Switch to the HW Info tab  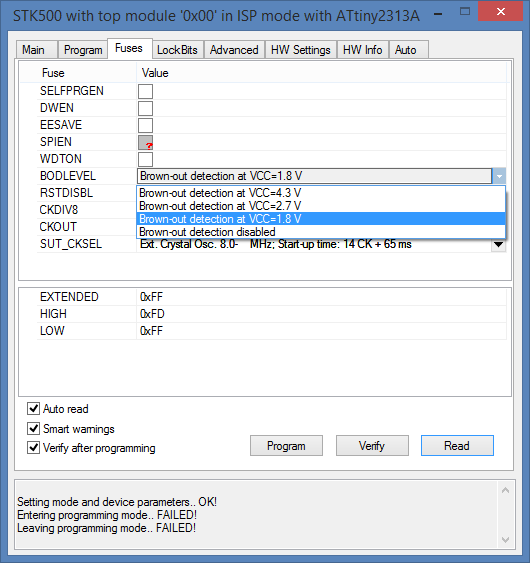362,50
